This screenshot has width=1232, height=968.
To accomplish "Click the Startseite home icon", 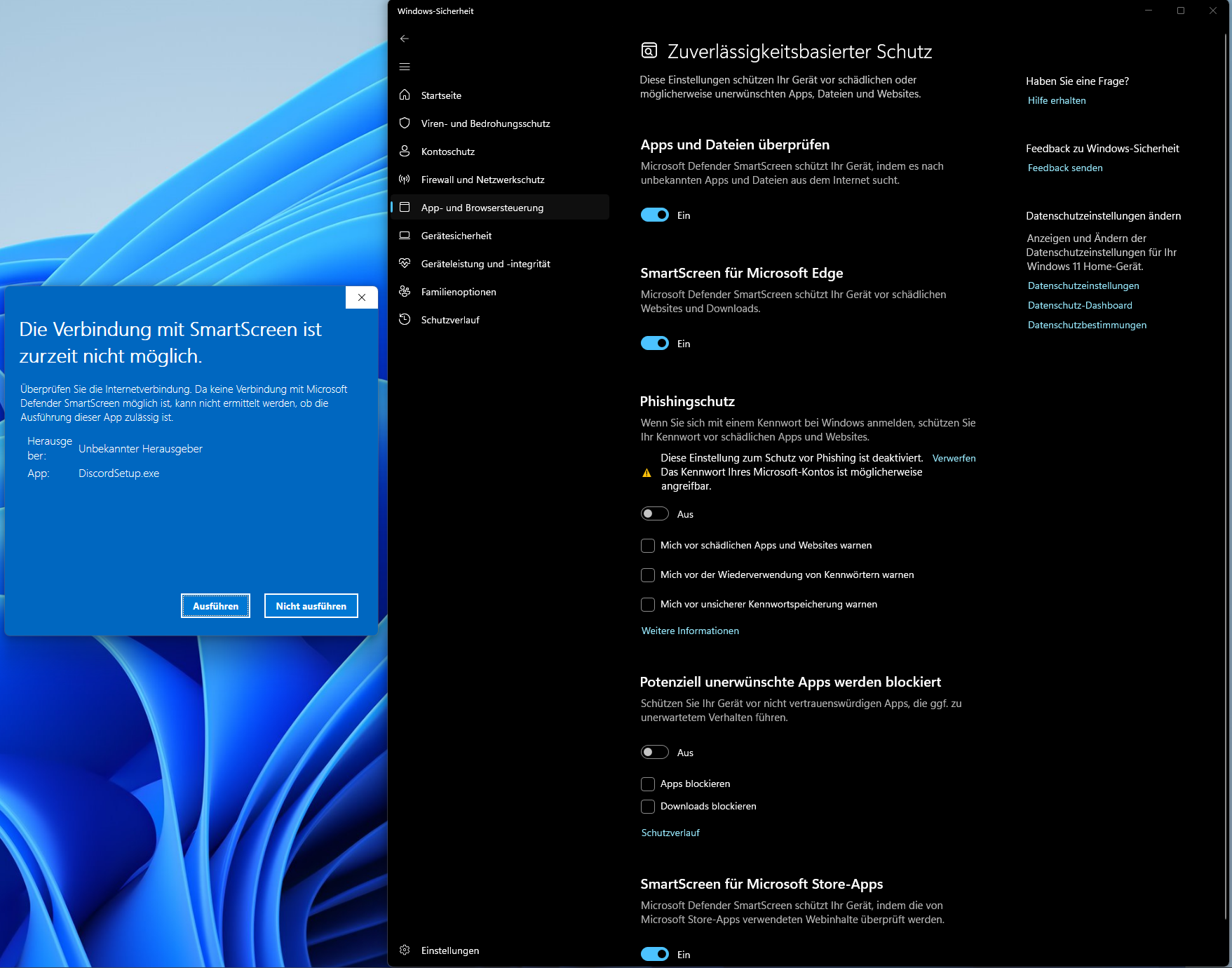I will (405, 95).
